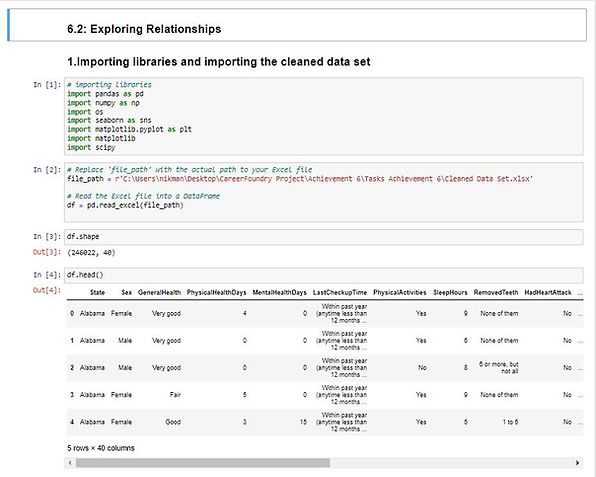Click the 'In [2]:' prompt label
Screen dimensions: 596x477
(47, 170)
